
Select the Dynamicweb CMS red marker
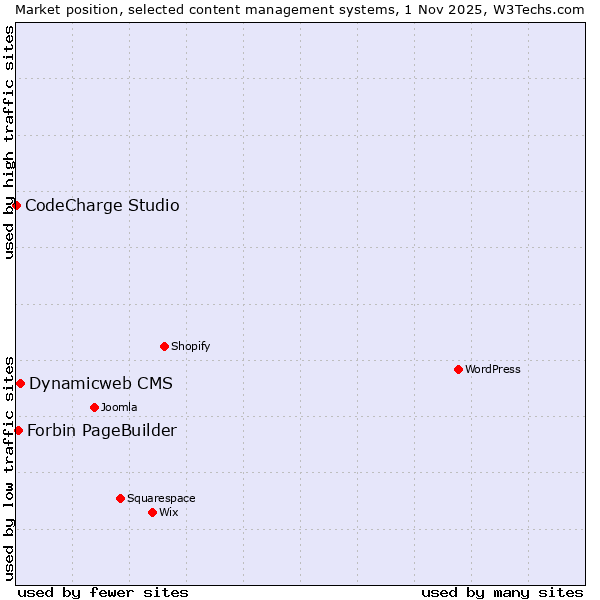coord(20,383)
